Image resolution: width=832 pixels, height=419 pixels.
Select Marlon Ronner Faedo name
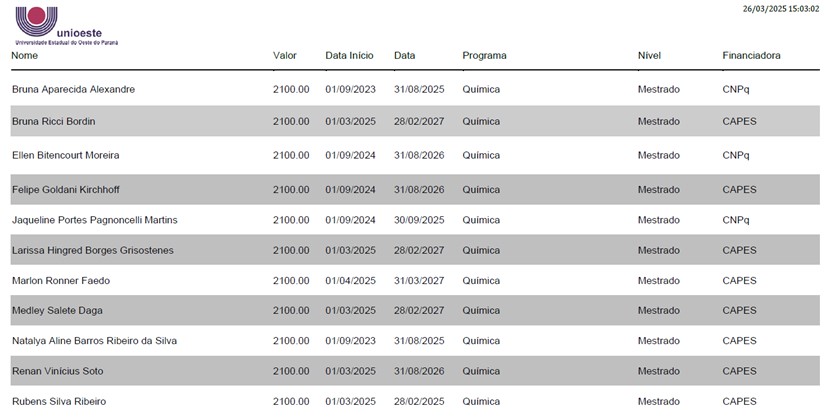point(61,281)
